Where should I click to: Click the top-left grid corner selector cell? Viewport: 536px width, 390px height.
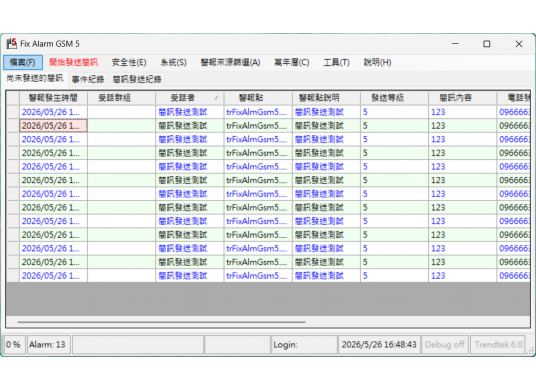[x=13, y=98]
